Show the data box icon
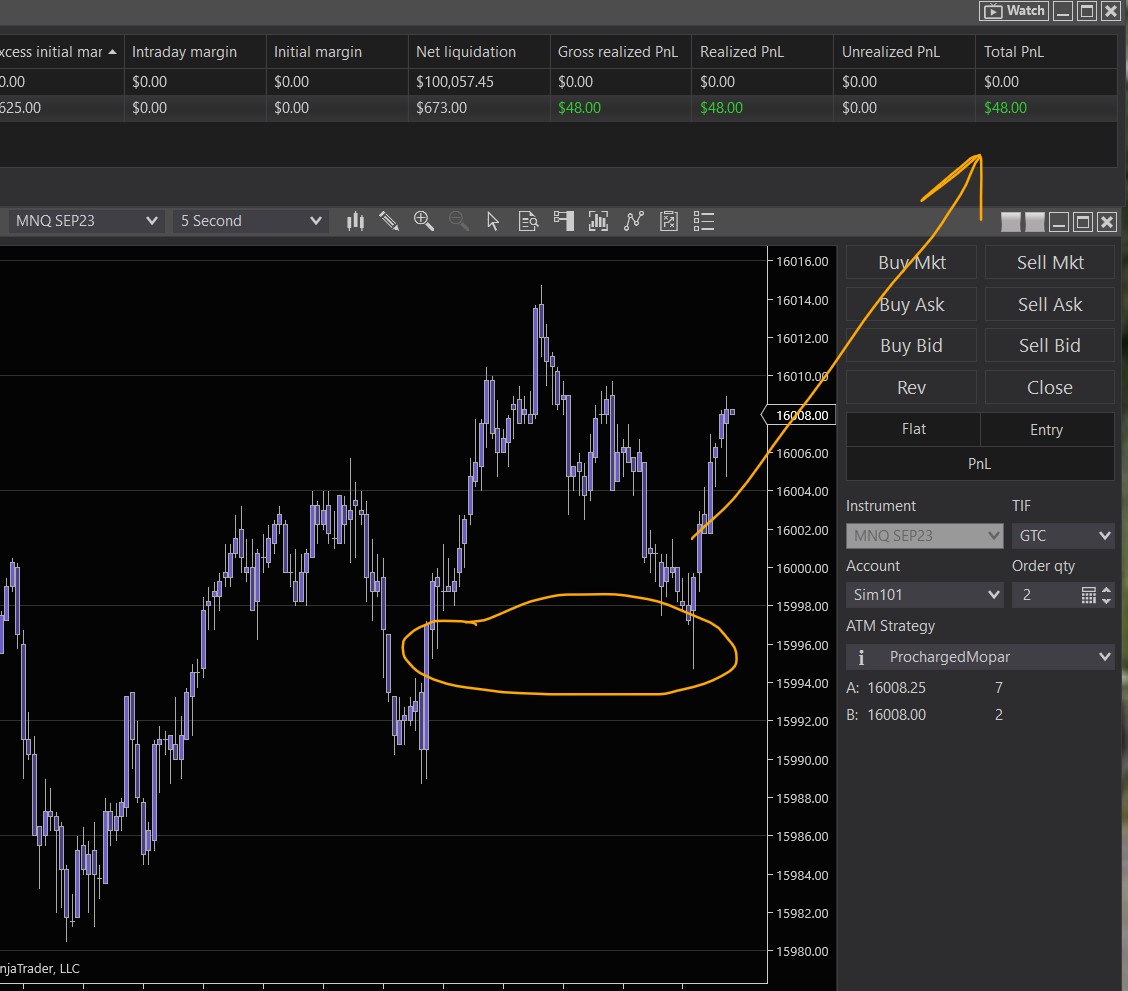Viewport: 1128px width, 991px height. coord(528,221)
